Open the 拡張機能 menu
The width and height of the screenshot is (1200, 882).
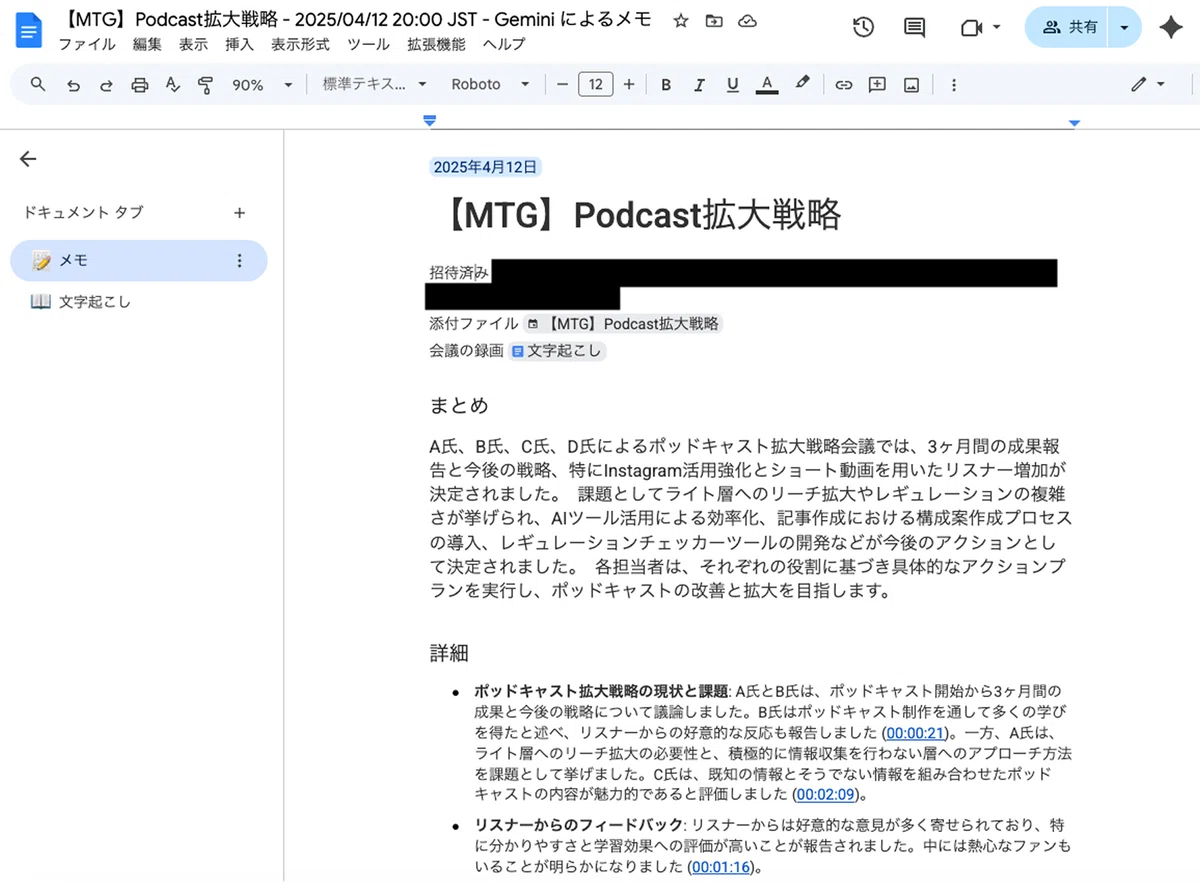pyautogui.click(x=436, y=45)
